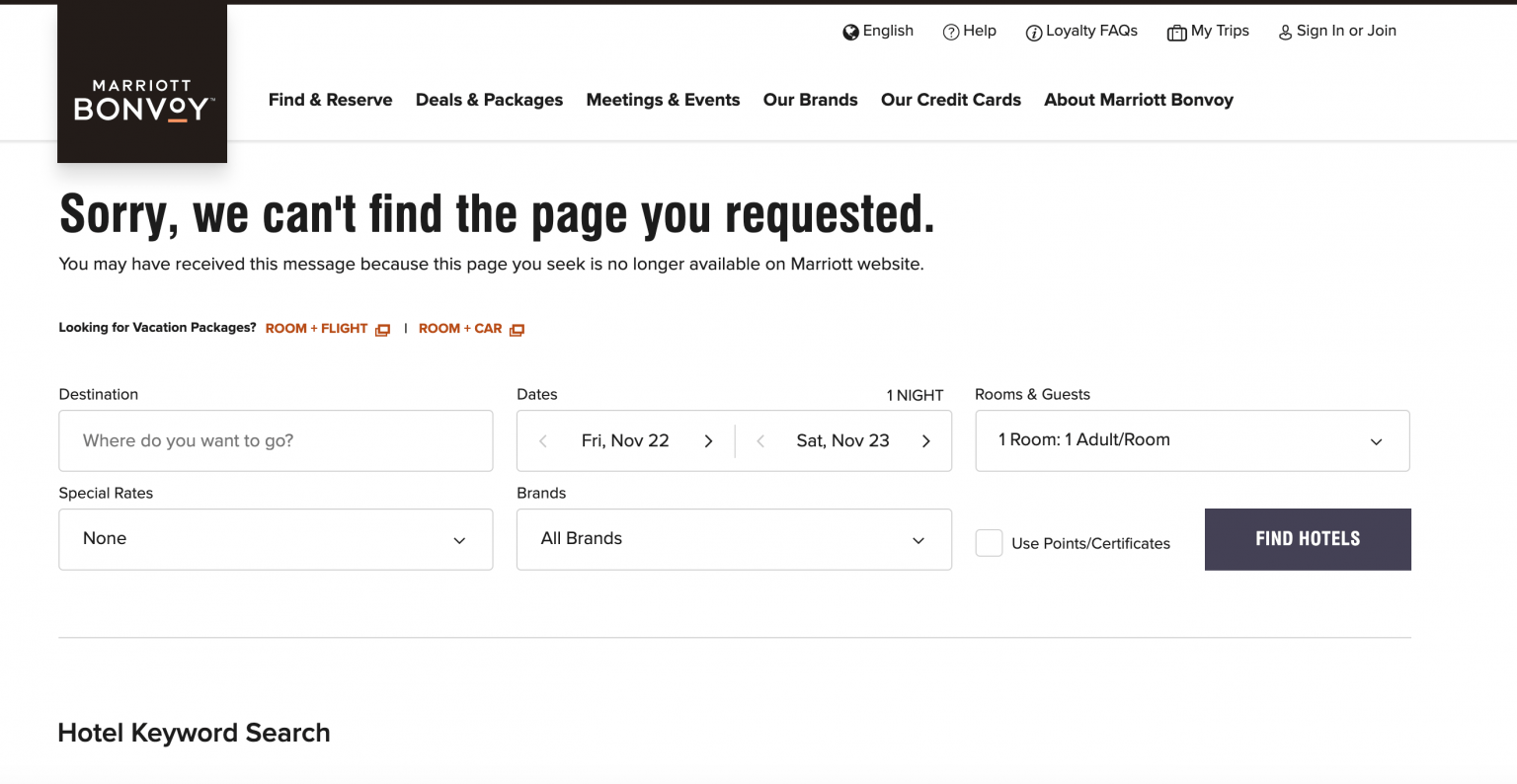Advance check-out date Sat Nov 23 forward
This screenshot has width=1517, height=784.
(926, 440)
